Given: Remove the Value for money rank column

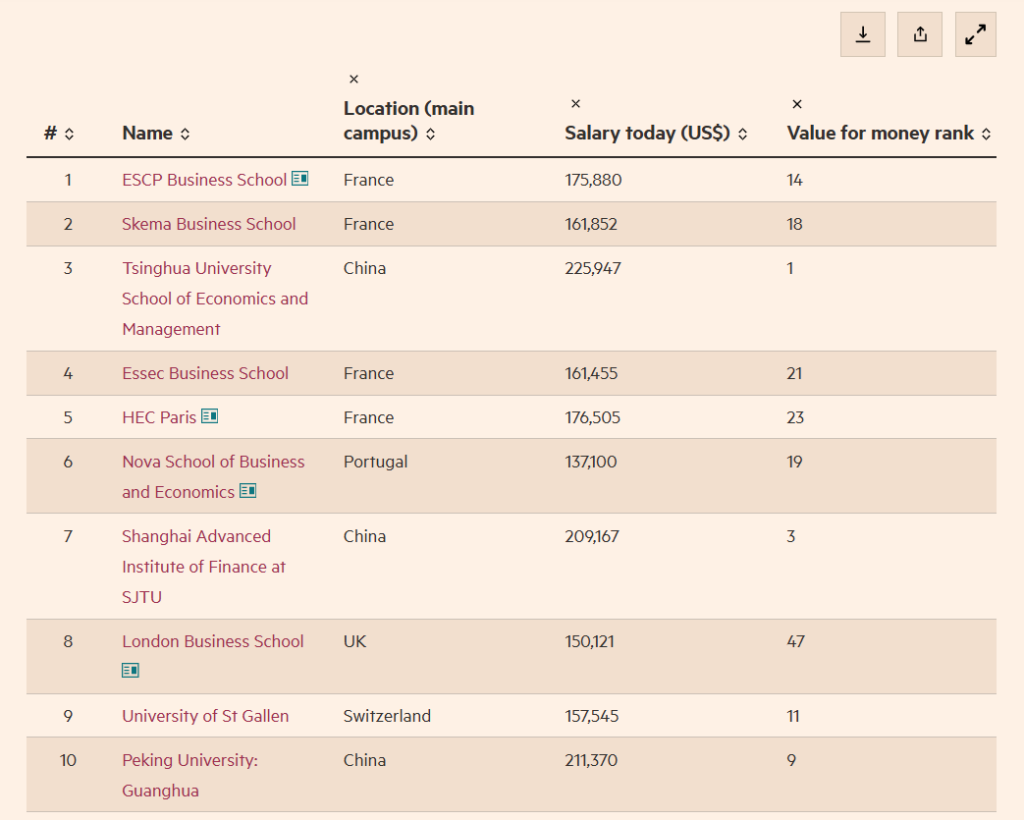Looking at the screenshot, I should pos(797,104).
